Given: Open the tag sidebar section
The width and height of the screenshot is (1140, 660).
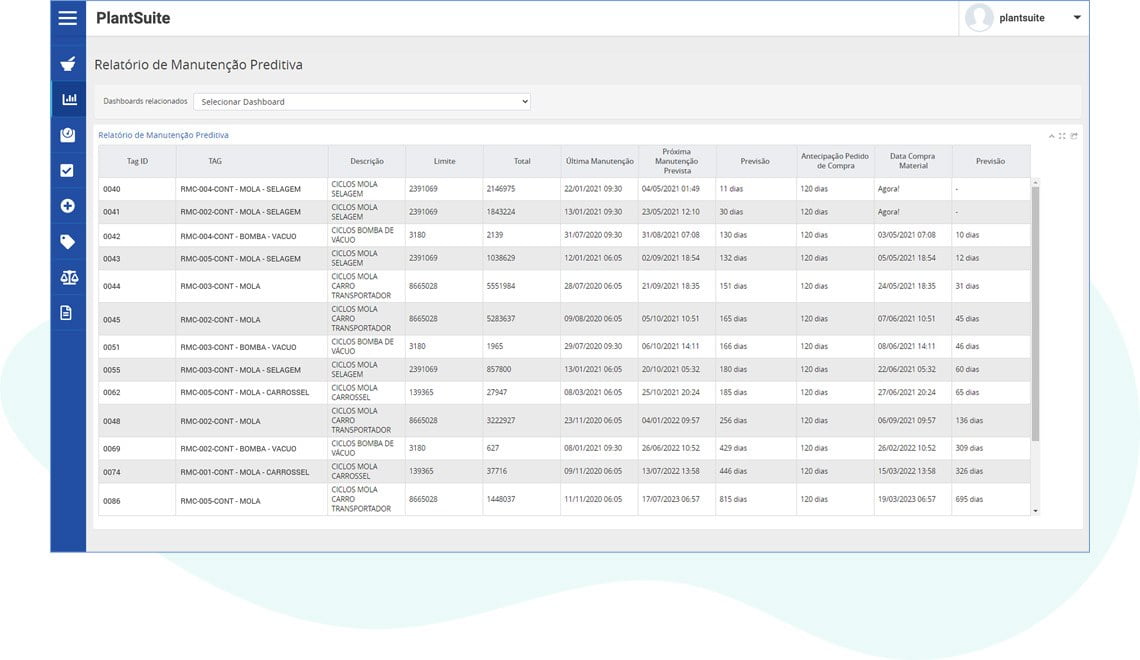Looking at the screenshot, I should [68, 242].
